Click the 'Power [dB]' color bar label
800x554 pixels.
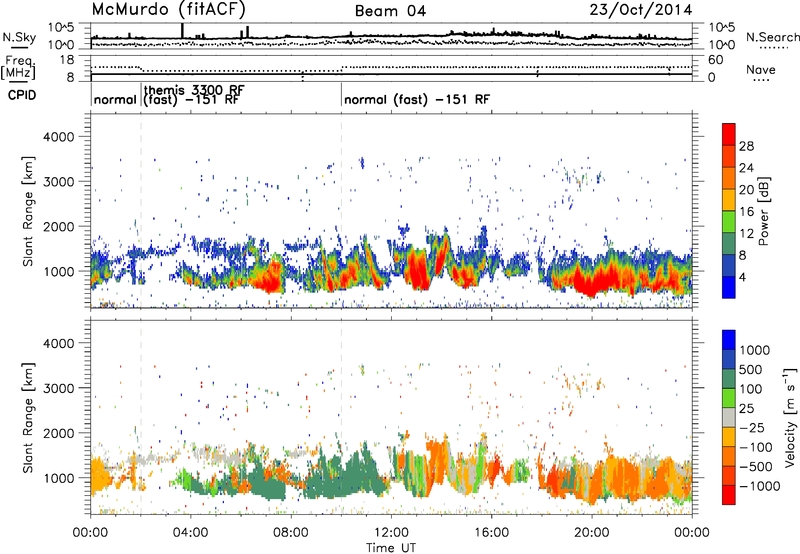[763, 211]
